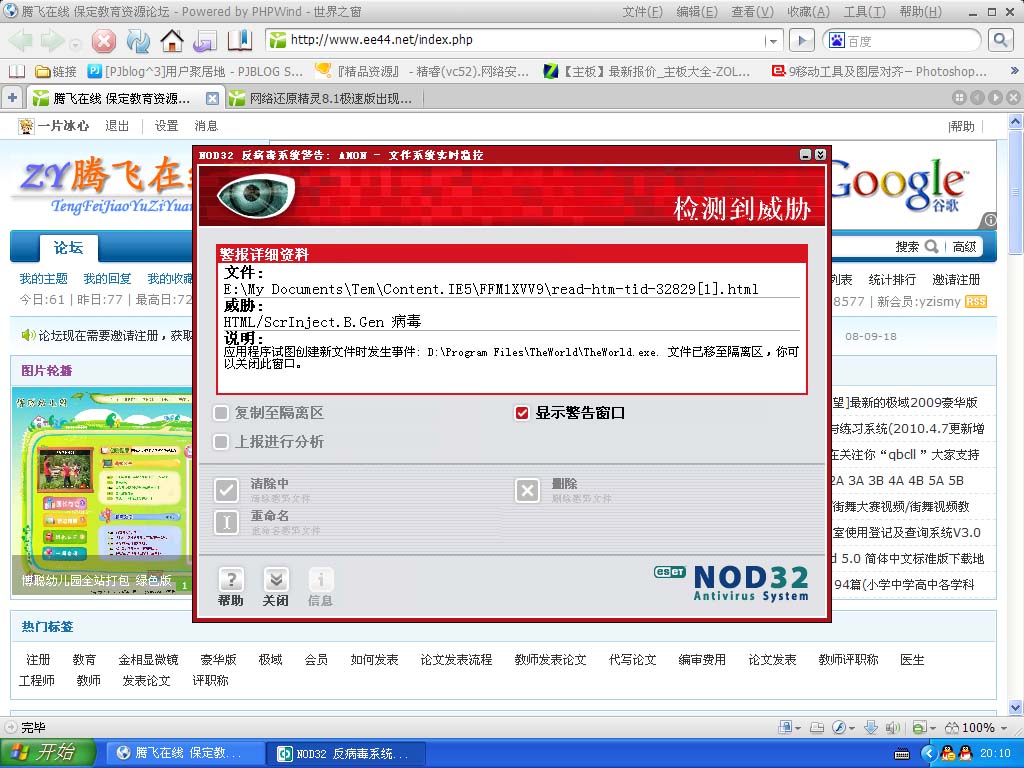Open the NOD32 Help button
This screenshot has height=768, width=1024.
pos(231,587)
